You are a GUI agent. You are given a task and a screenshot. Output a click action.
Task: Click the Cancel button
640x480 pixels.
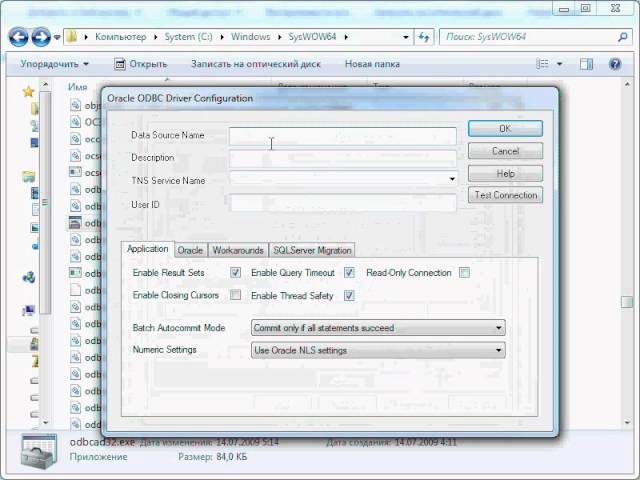pos(505,151)
